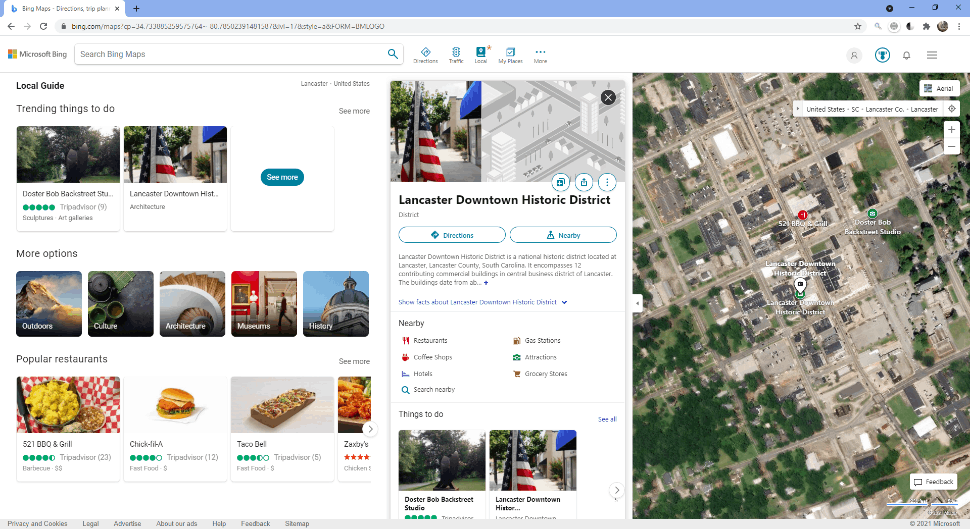Click See all in Things to do
This screenshot has height=529, width=970.
[607, 419]
